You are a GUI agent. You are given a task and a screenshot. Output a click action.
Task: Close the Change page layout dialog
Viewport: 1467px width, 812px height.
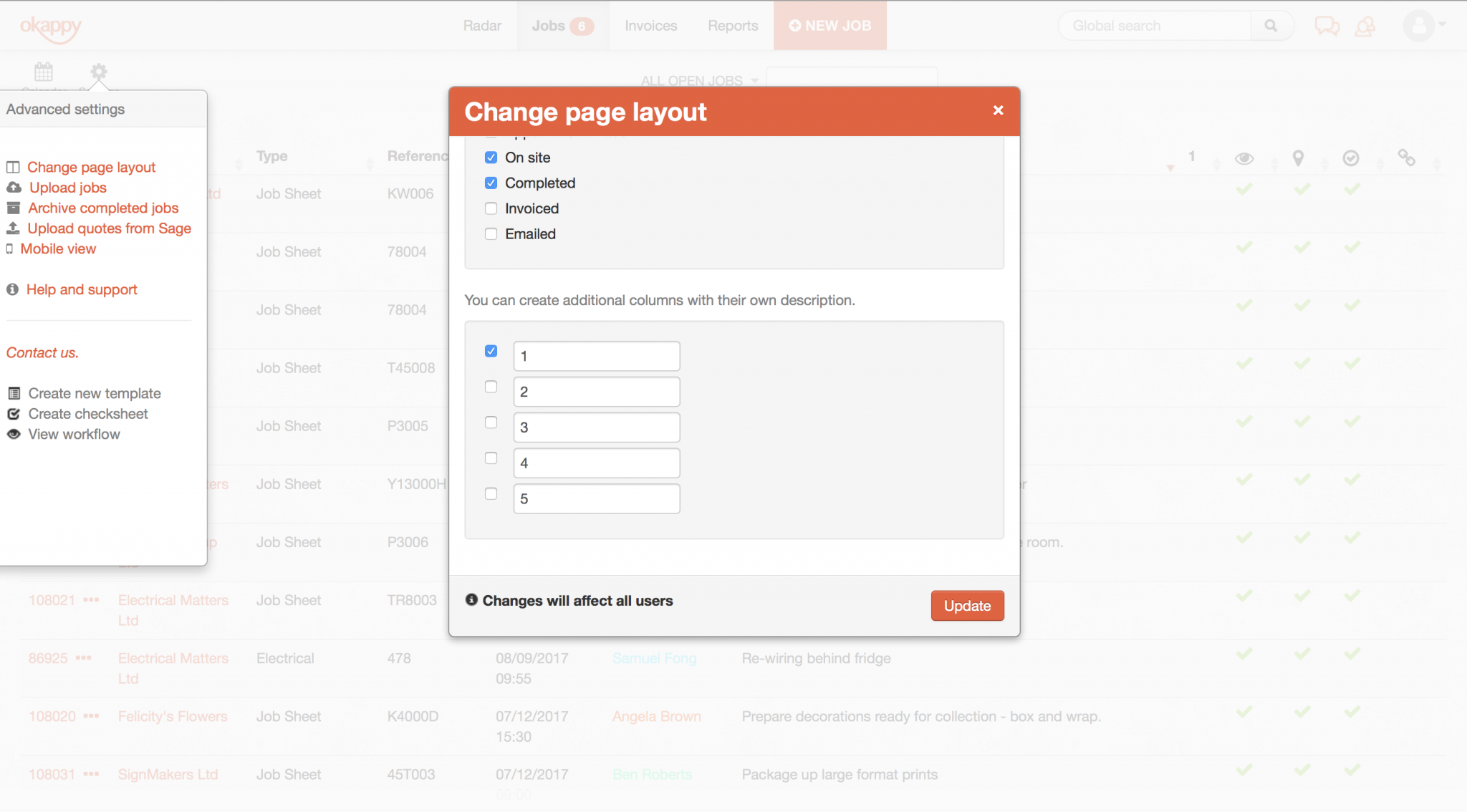coord(998,110)
